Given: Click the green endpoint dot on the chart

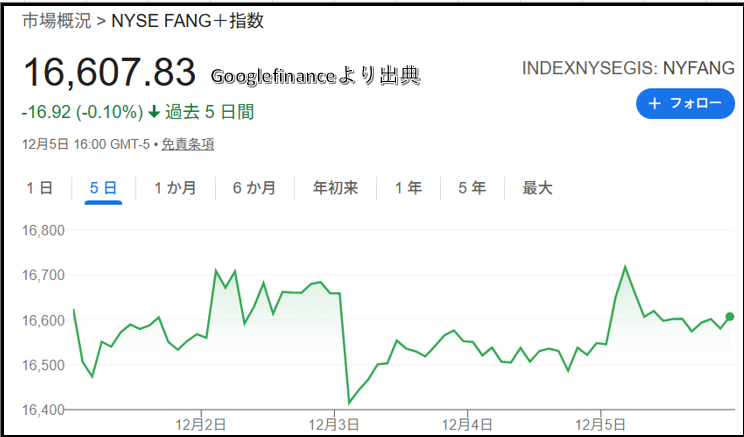Looking at the screenshot, I should point(729,317).
